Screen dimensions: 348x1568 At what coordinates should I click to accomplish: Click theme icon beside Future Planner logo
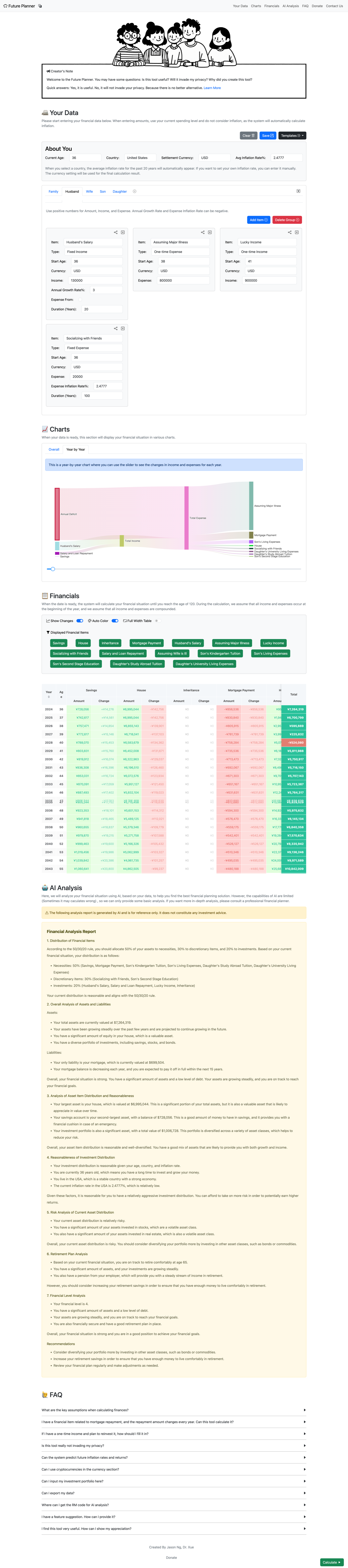40,6
